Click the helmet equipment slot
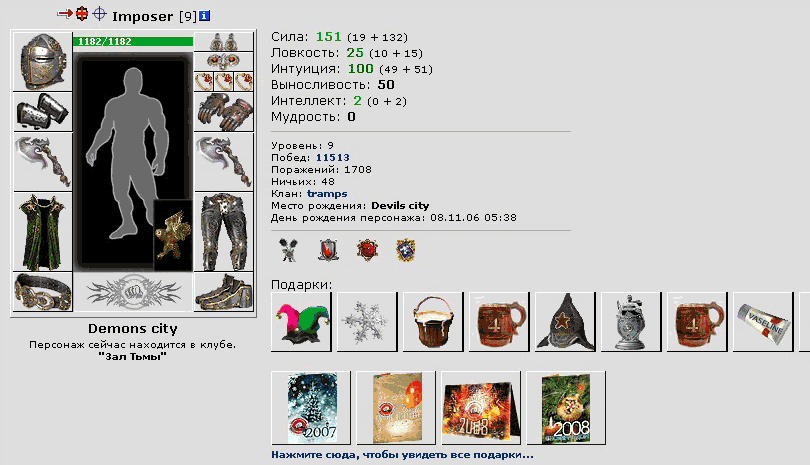Viewport: 810px width, 465px height. [x=42, y=61]
